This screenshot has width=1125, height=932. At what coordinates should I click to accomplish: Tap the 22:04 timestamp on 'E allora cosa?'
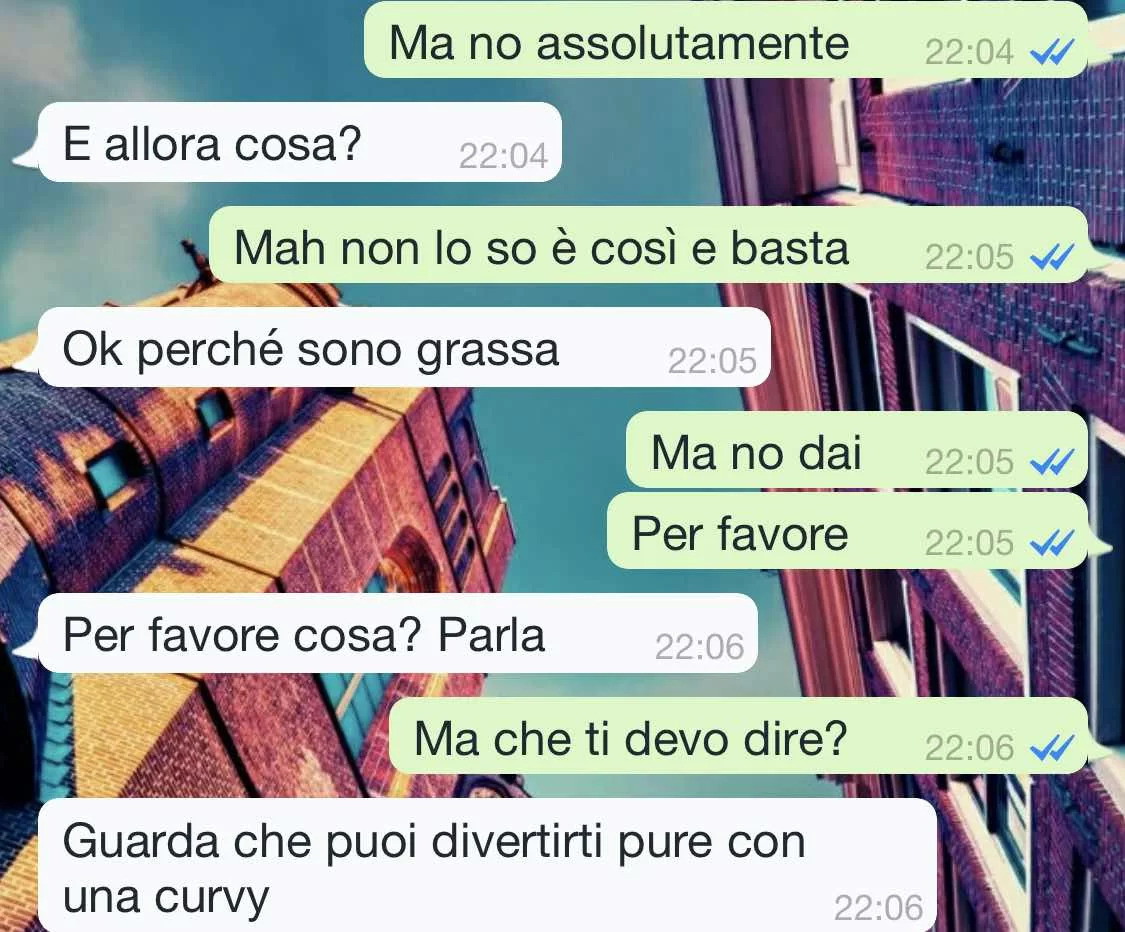pos(503,156)
